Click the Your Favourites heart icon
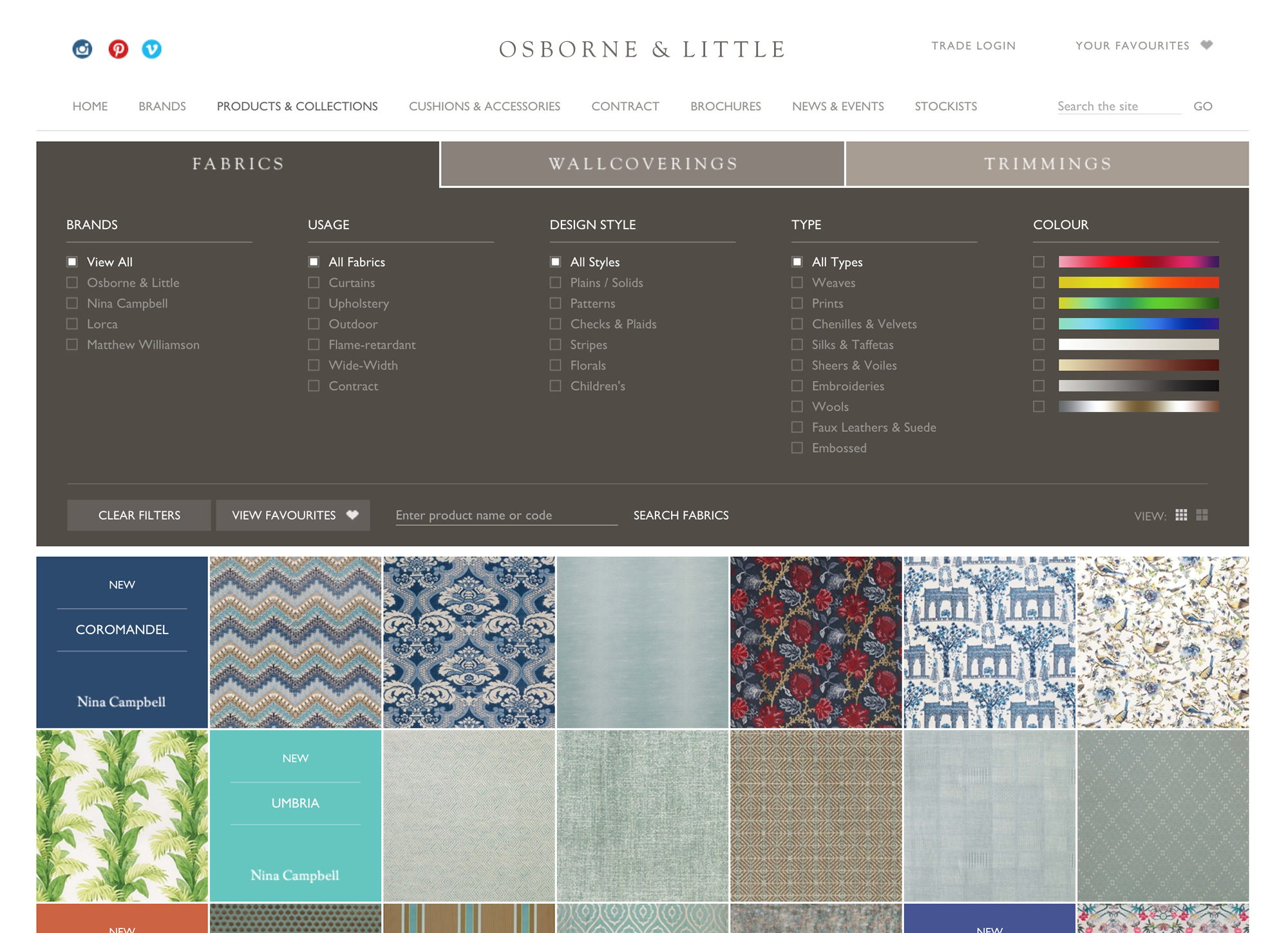The width and height of the screenshot is (1288, 933). click(x=1207, y=45)
